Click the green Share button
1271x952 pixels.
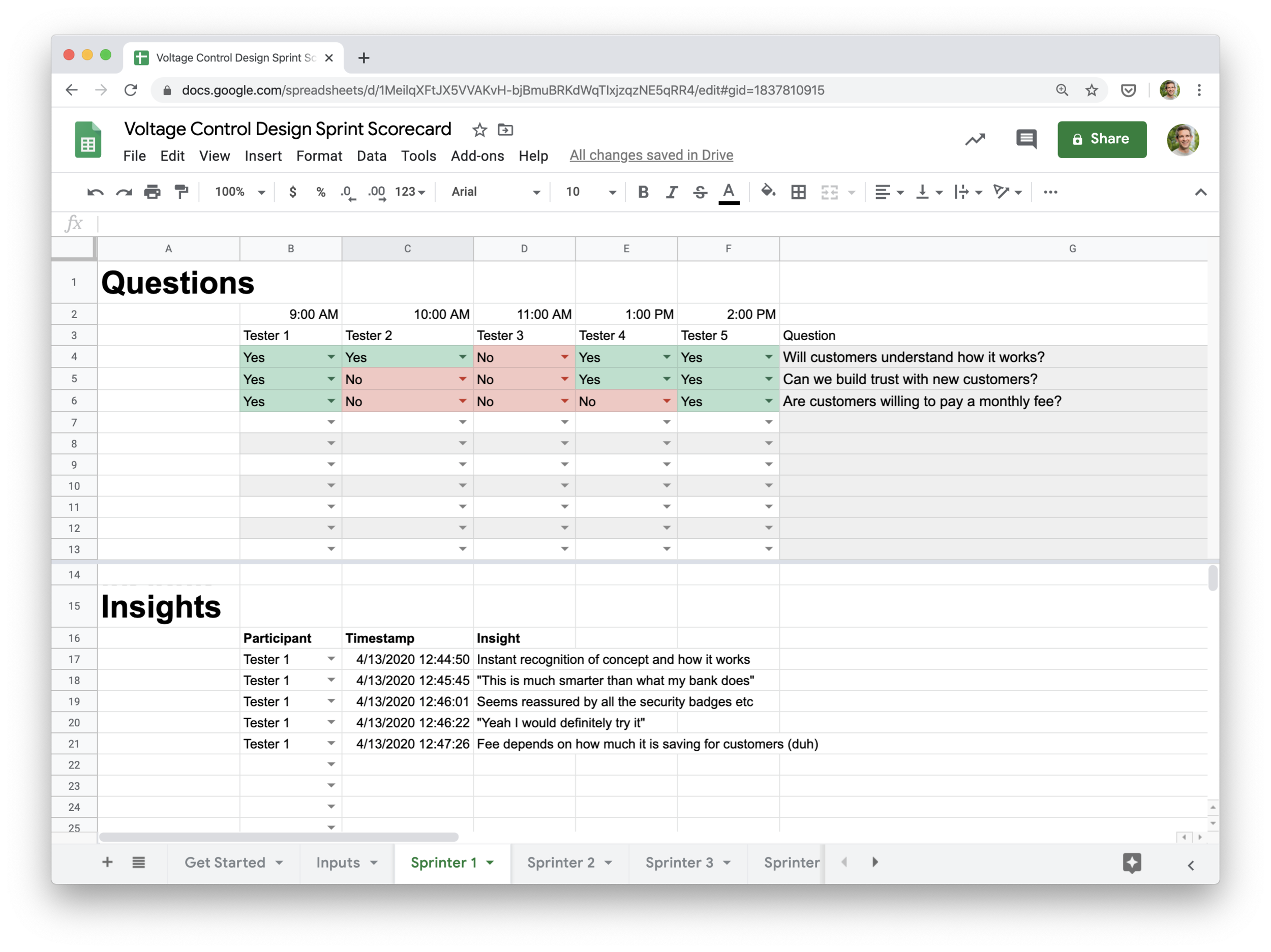(1102, 139)
